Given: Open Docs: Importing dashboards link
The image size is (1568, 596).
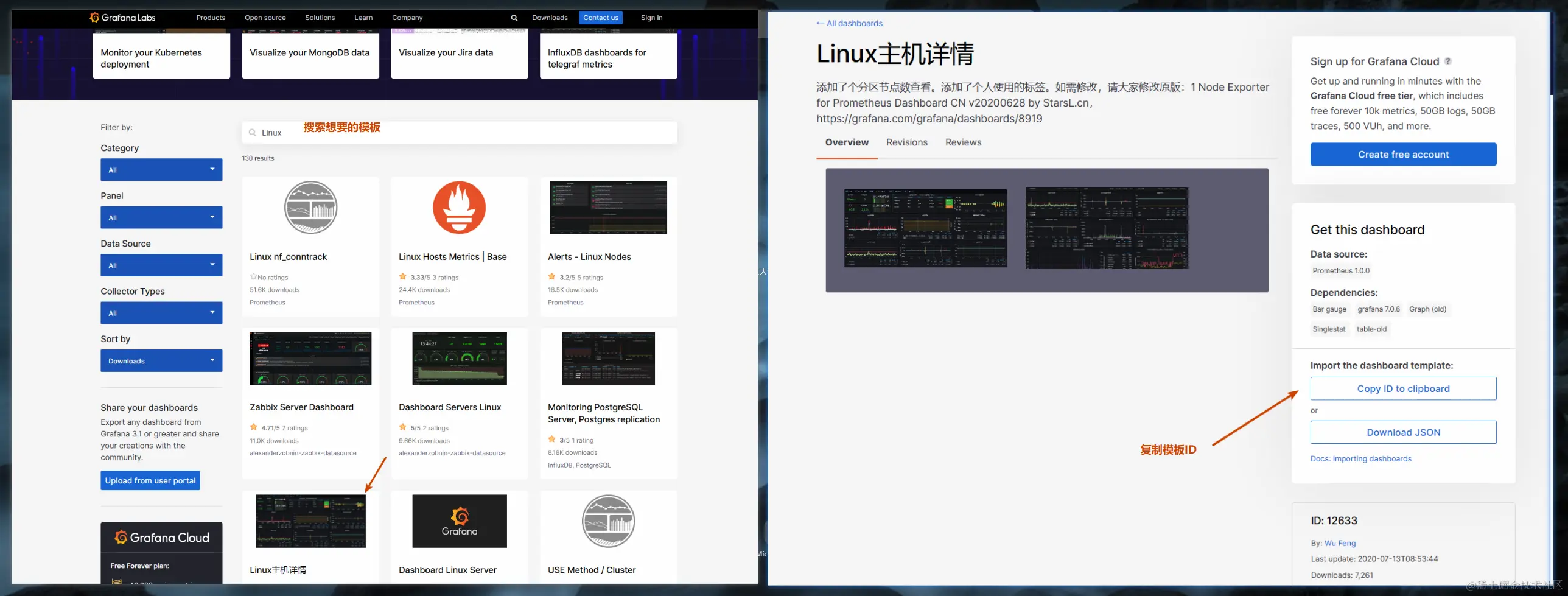Looking at the screenshot, I should tap(1360, 459).
